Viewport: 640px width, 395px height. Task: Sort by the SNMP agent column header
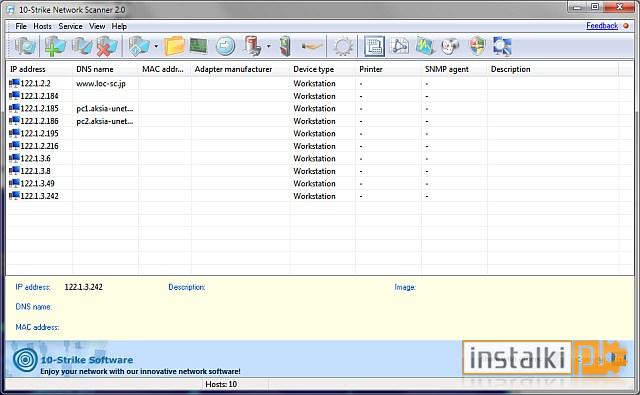(x=454, y=69)
